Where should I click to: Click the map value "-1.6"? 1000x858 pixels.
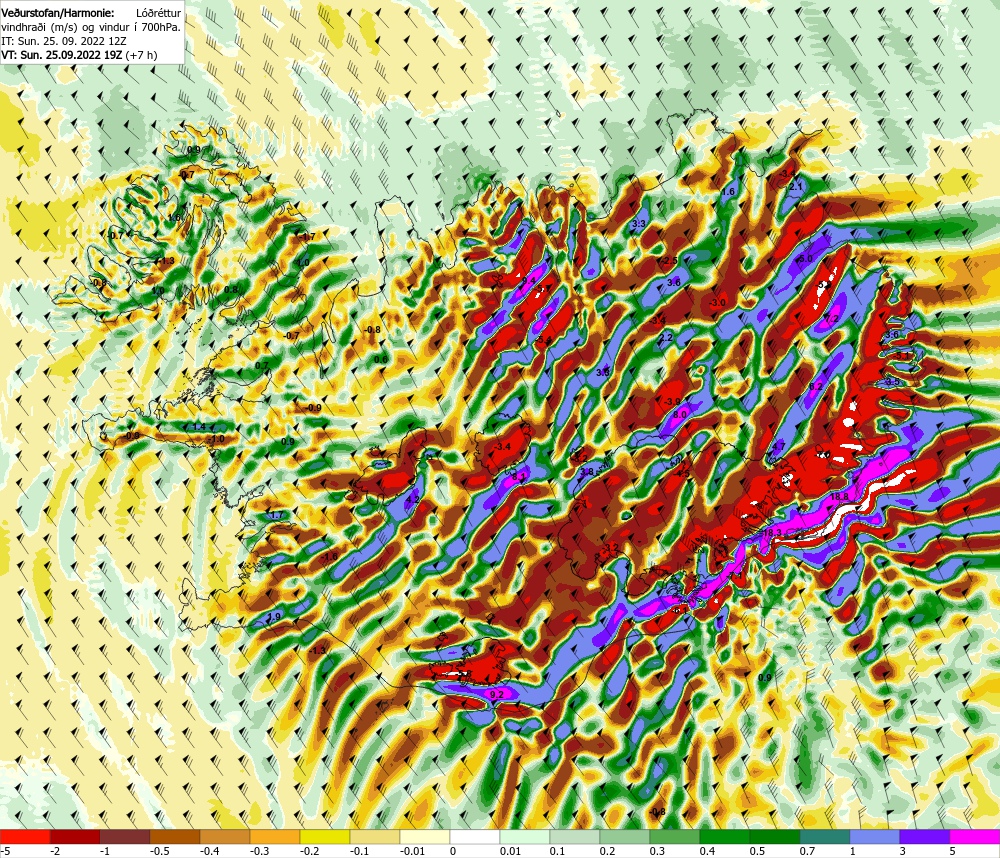tap(330, 557)
